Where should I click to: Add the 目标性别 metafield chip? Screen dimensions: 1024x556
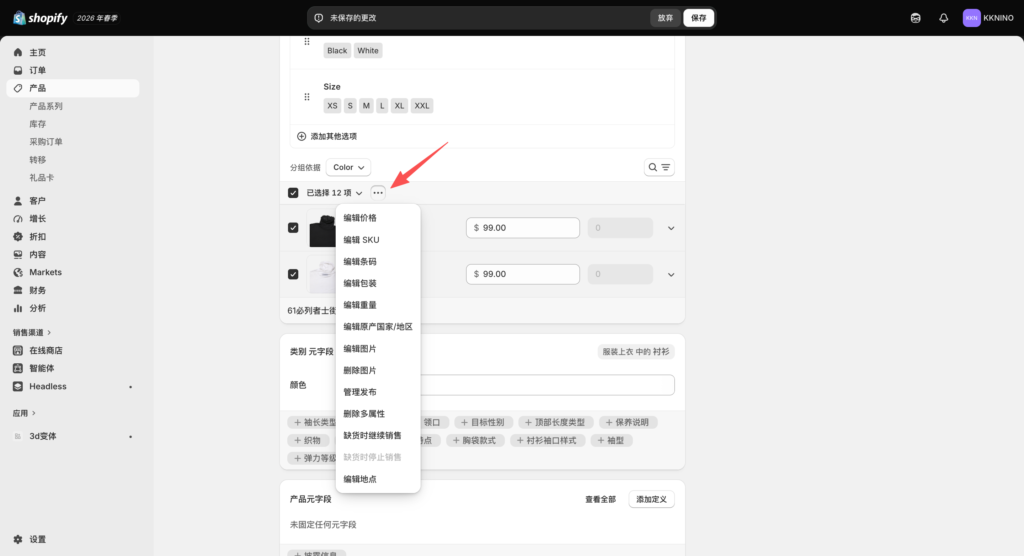483,423
